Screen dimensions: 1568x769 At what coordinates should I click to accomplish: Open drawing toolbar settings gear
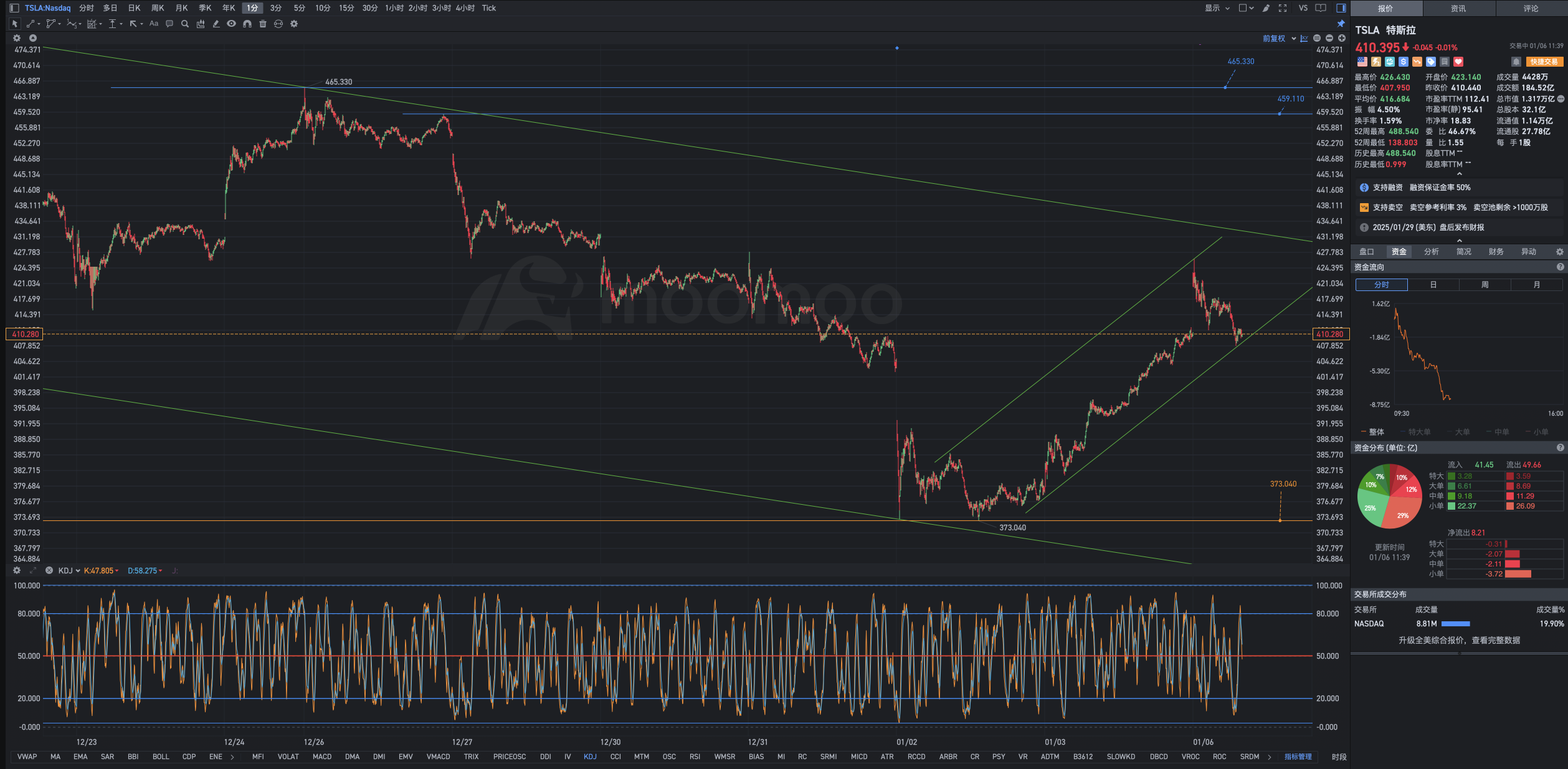click(294, 24)
